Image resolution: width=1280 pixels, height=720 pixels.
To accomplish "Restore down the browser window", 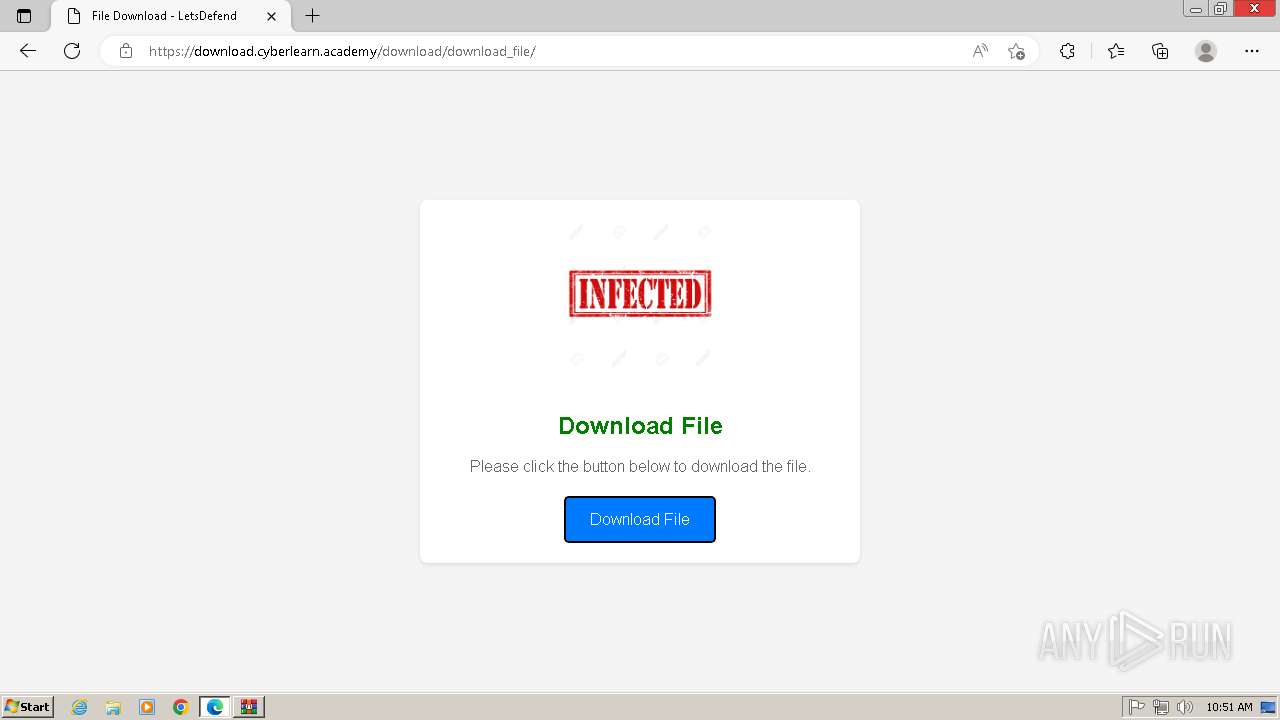I will pos(1221,8).
